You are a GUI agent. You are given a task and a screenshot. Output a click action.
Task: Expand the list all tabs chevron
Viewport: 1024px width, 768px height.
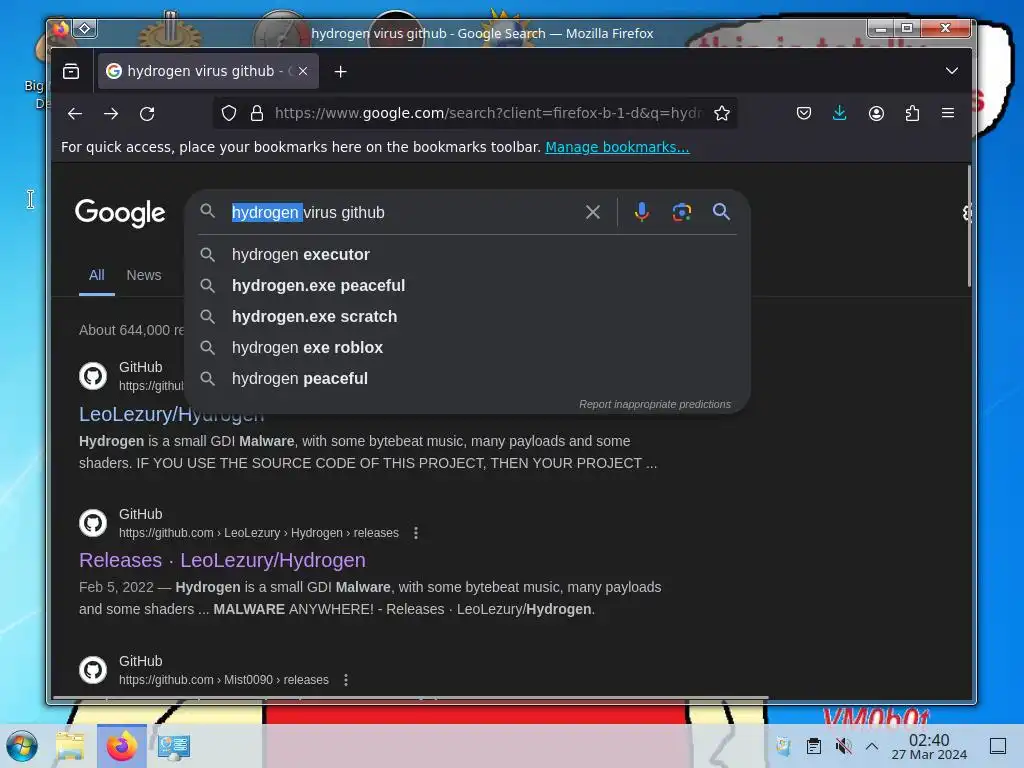[952, 71]
